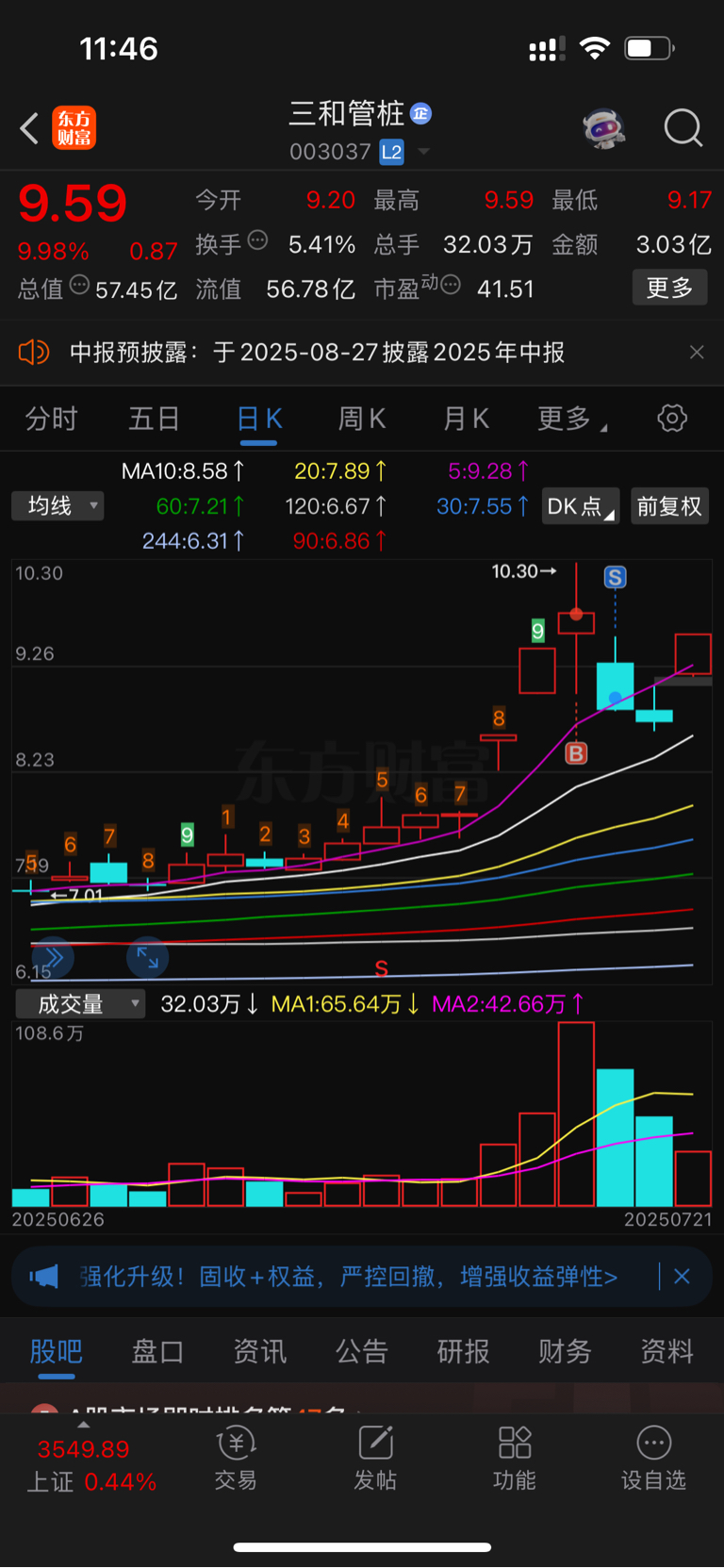The height and width of the screenshot is (1568, 724).
Task: Expand the stock code dropdown arrow
Action: coord(423,152)
